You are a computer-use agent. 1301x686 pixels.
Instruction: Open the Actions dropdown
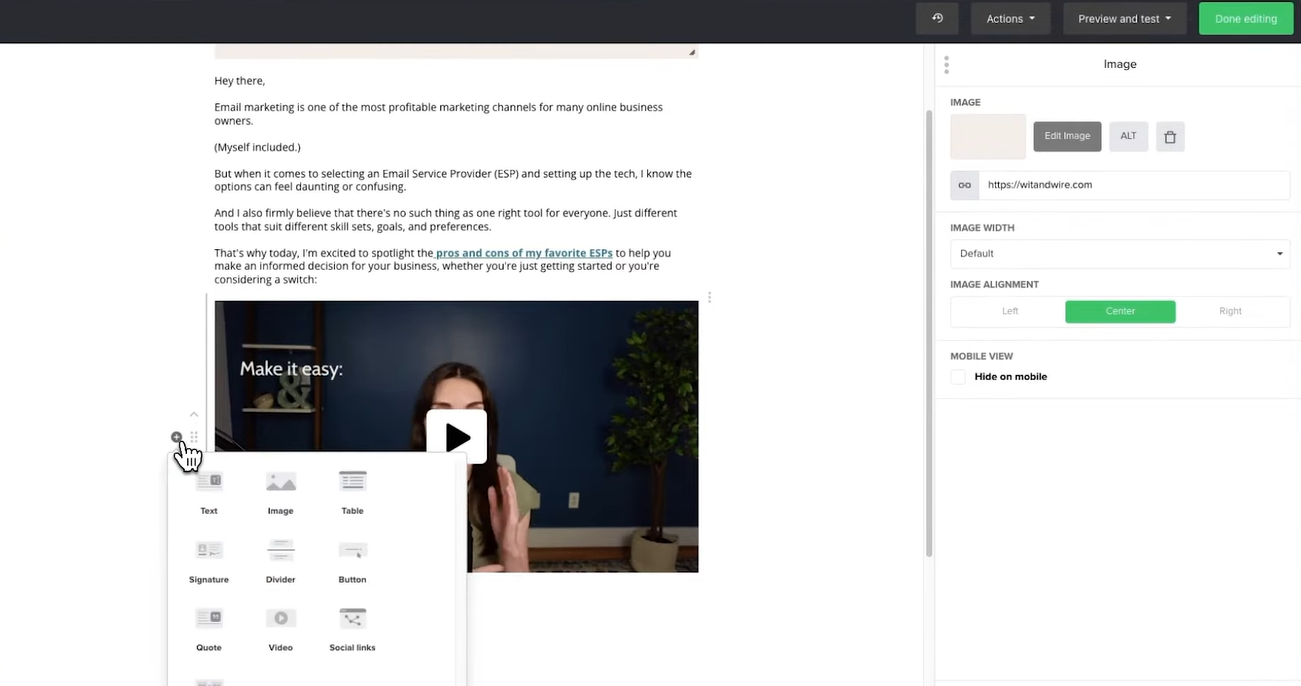point(1010,18)
